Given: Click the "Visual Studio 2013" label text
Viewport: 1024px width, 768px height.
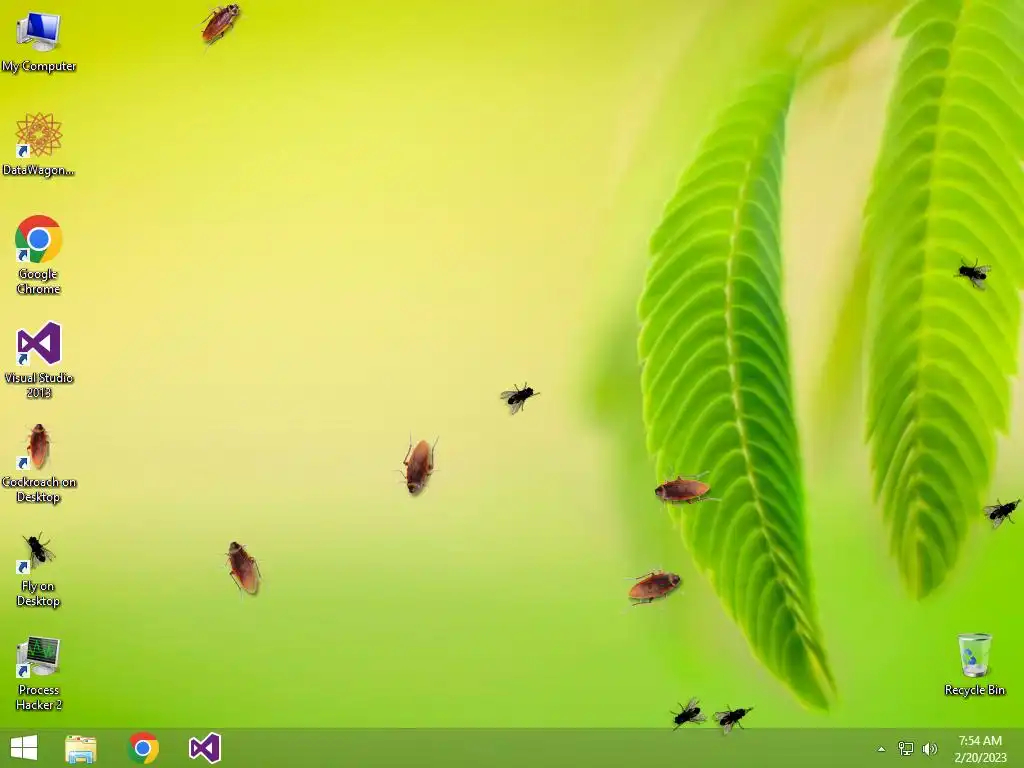Looking at the screenshot, I should pos(39,385).
